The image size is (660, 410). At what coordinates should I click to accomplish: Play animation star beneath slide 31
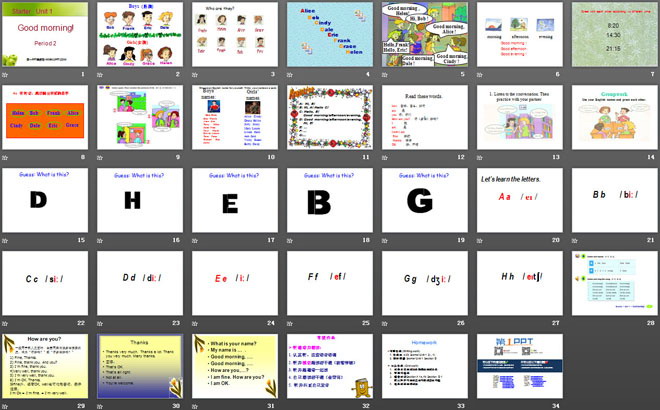tap(195, 407)
